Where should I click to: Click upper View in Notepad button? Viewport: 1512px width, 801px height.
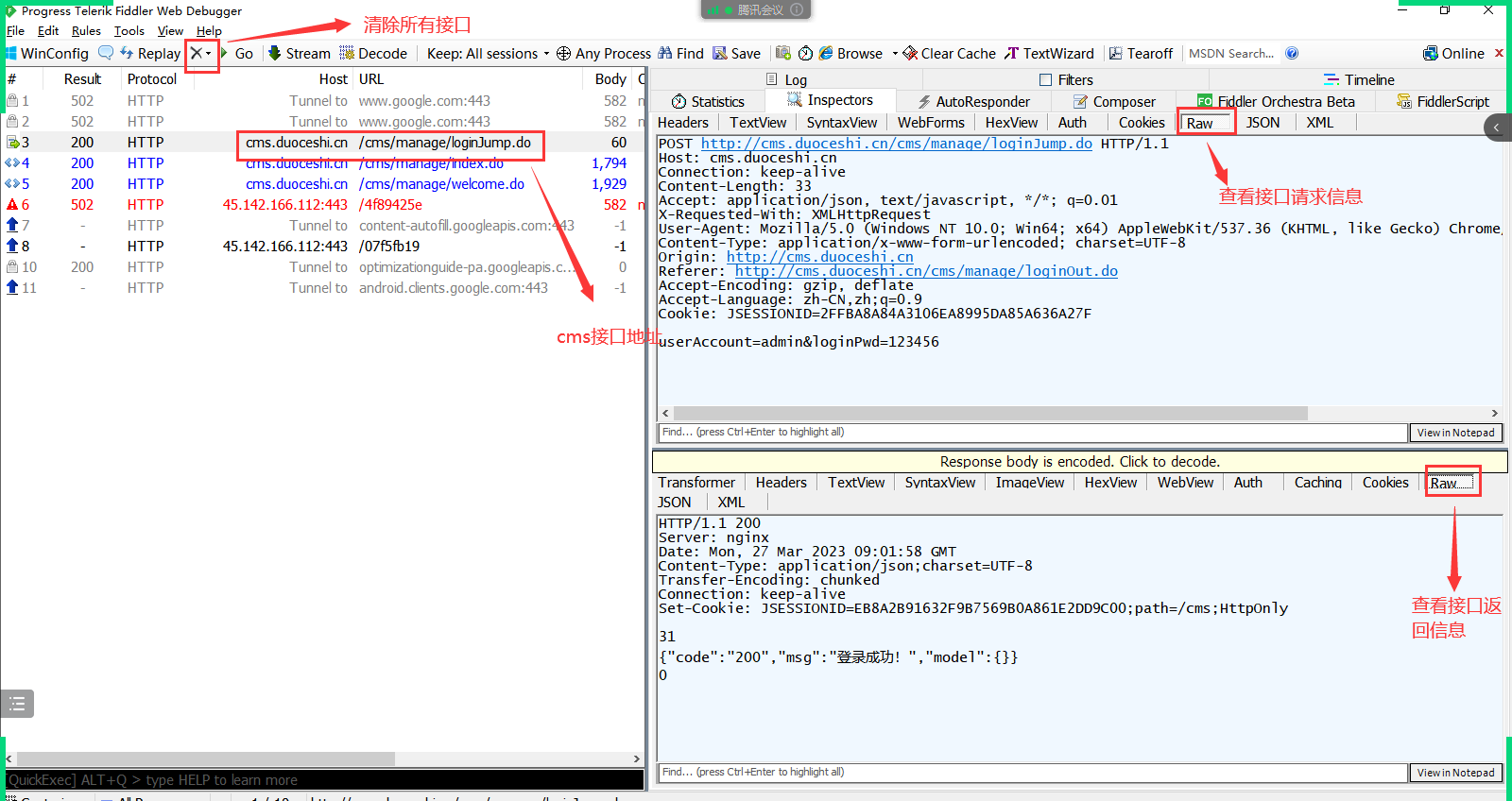pos(1455,433)
